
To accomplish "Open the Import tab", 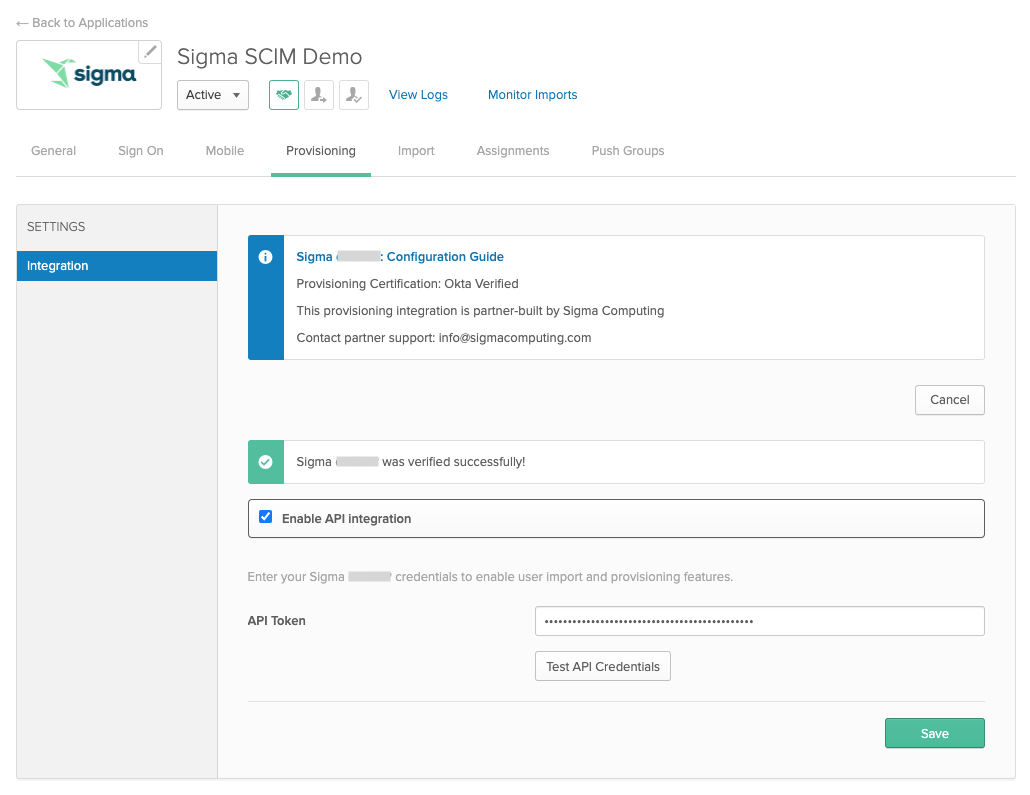I will pyautogui.click(x=416, y=151).
